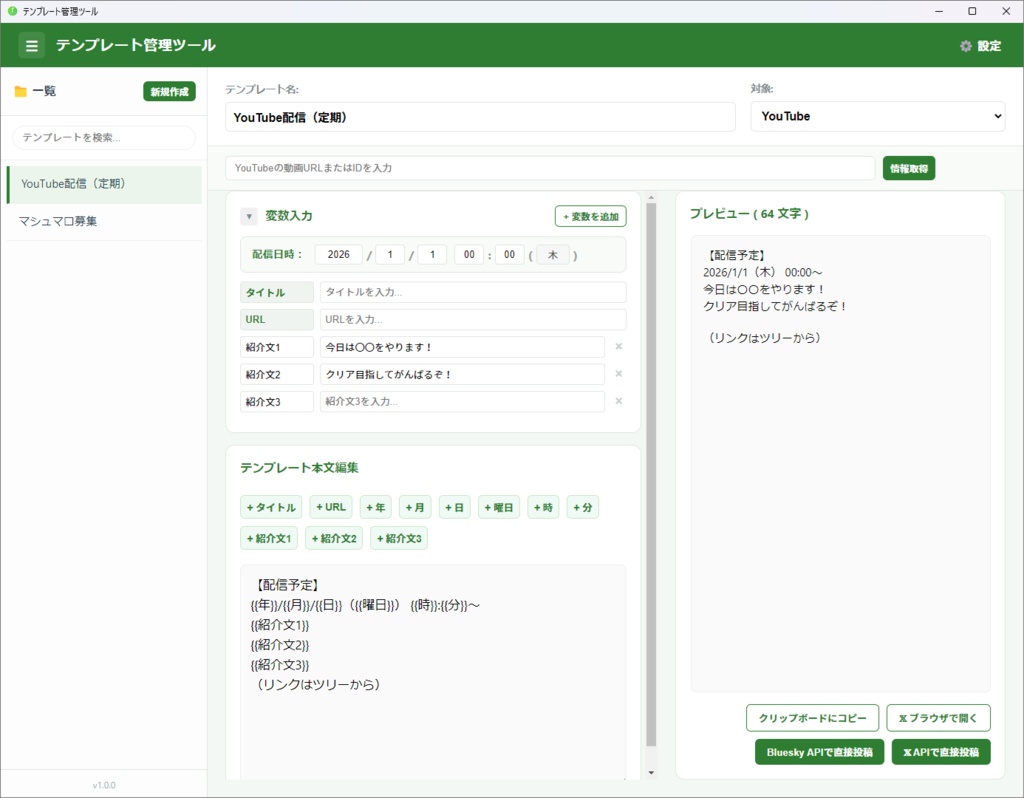
Task: Click the タイトルを入力 field
Action: tap(473, 292)
